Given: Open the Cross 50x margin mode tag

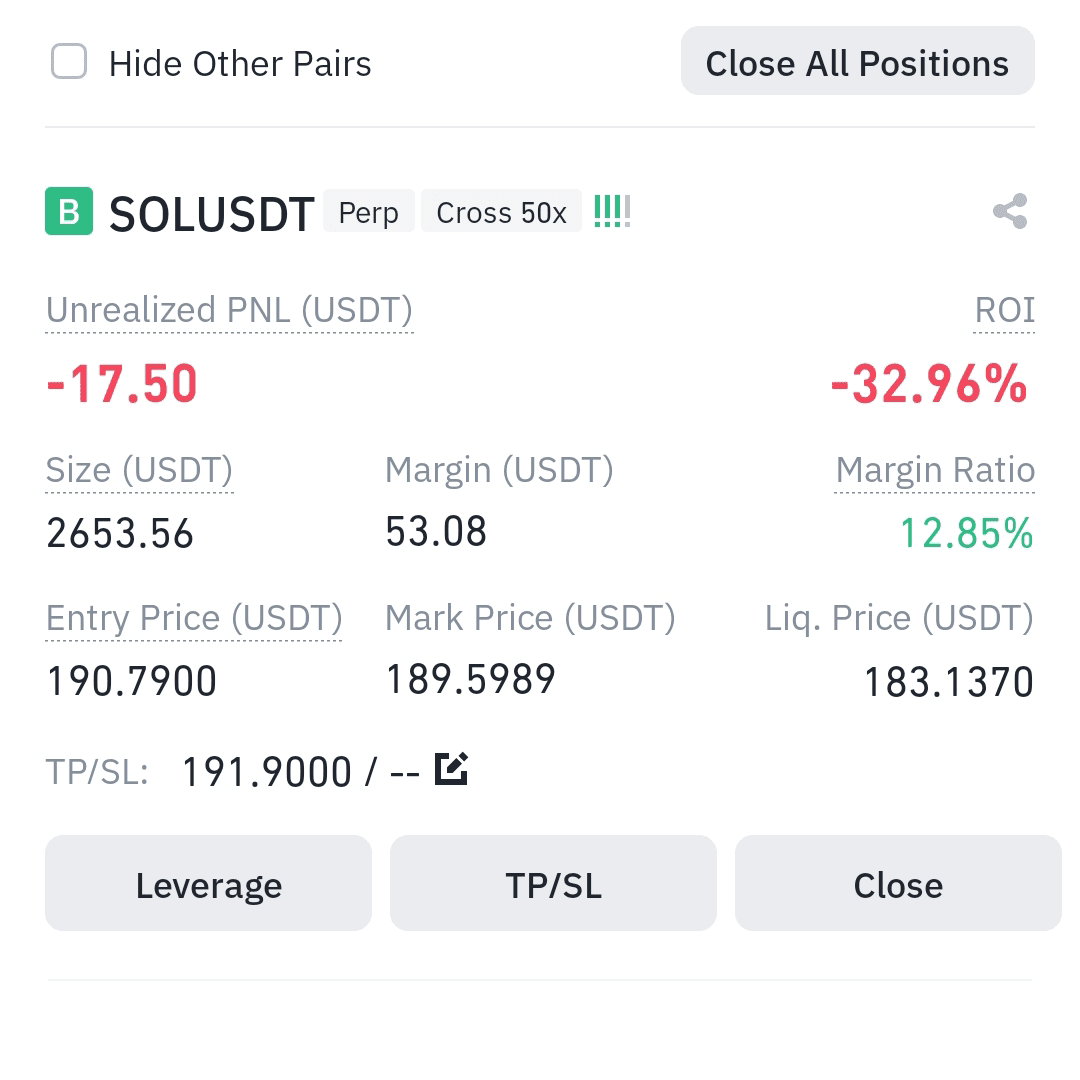Looking at the screenshot, I should [501, 211].
